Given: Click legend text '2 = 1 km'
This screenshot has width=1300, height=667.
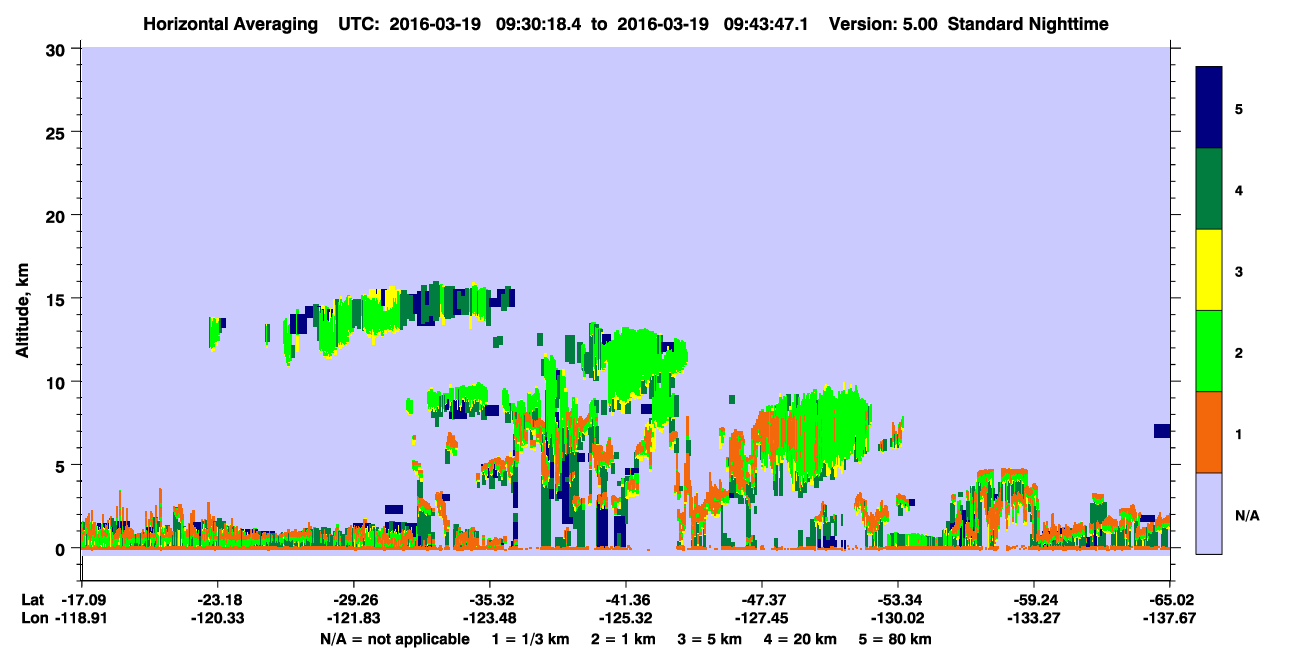Looking at the screenshot, I should 627,639.
